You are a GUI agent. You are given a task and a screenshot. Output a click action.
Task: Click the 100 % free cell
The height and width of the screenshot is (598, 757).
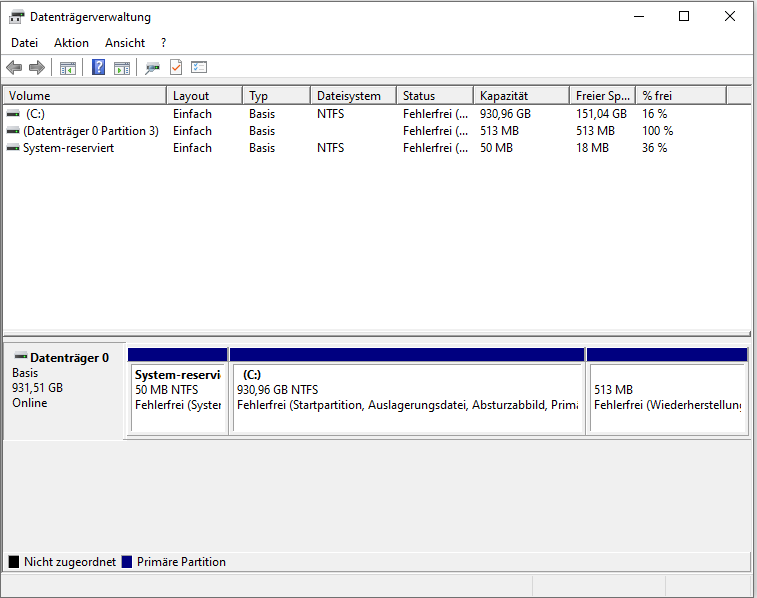point(657,131)
